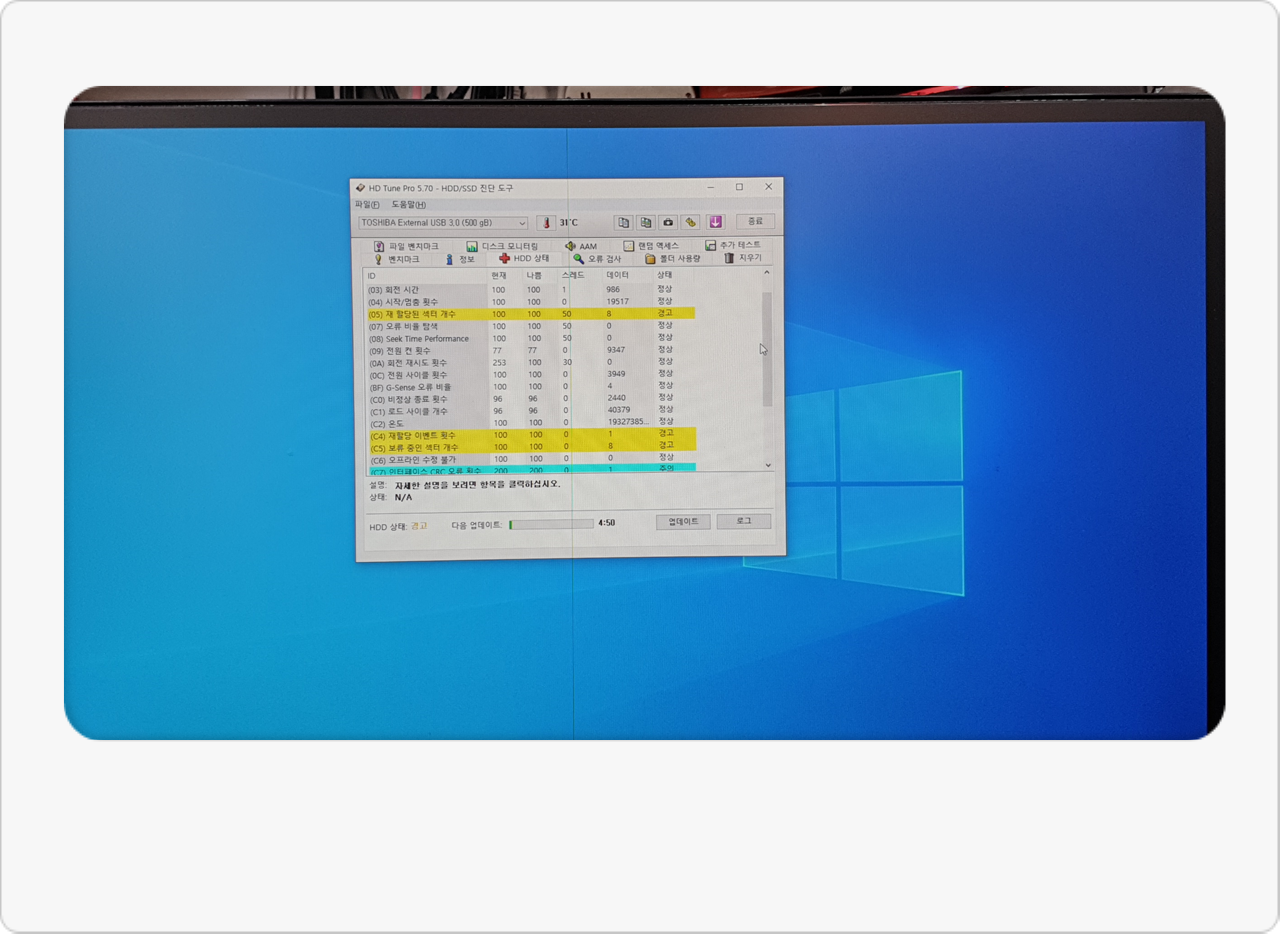Select the (0C) 전원 사이클 횟수 row
The width and height of the screenshot is (1280, 934).
530,374
